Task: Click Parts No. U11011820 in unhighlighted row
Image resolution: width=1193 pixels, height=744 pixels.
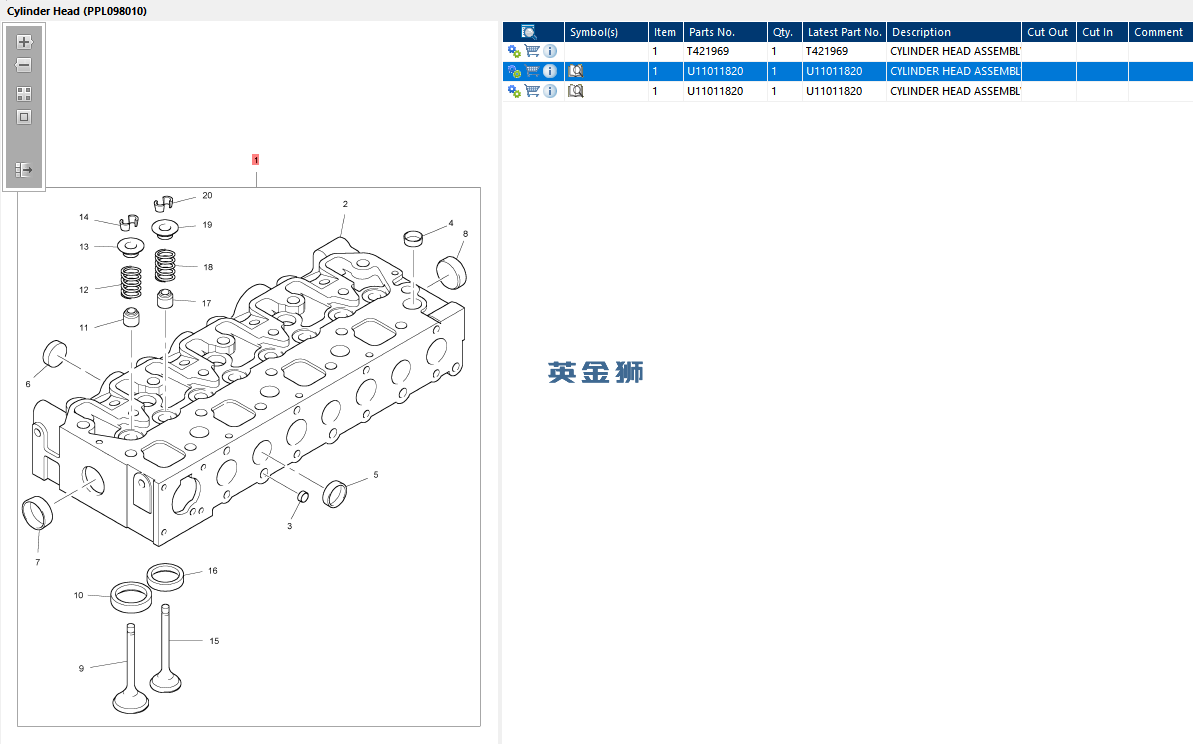Action: [725, 91]
